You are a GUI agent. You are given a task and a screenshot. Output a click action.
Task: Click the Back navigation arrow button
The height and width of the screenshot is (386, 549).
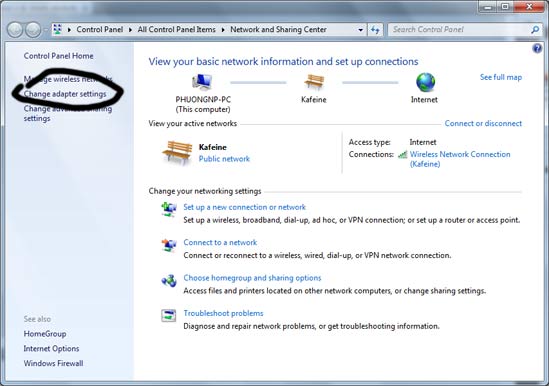pyautogui.click(x=15, y=30)
